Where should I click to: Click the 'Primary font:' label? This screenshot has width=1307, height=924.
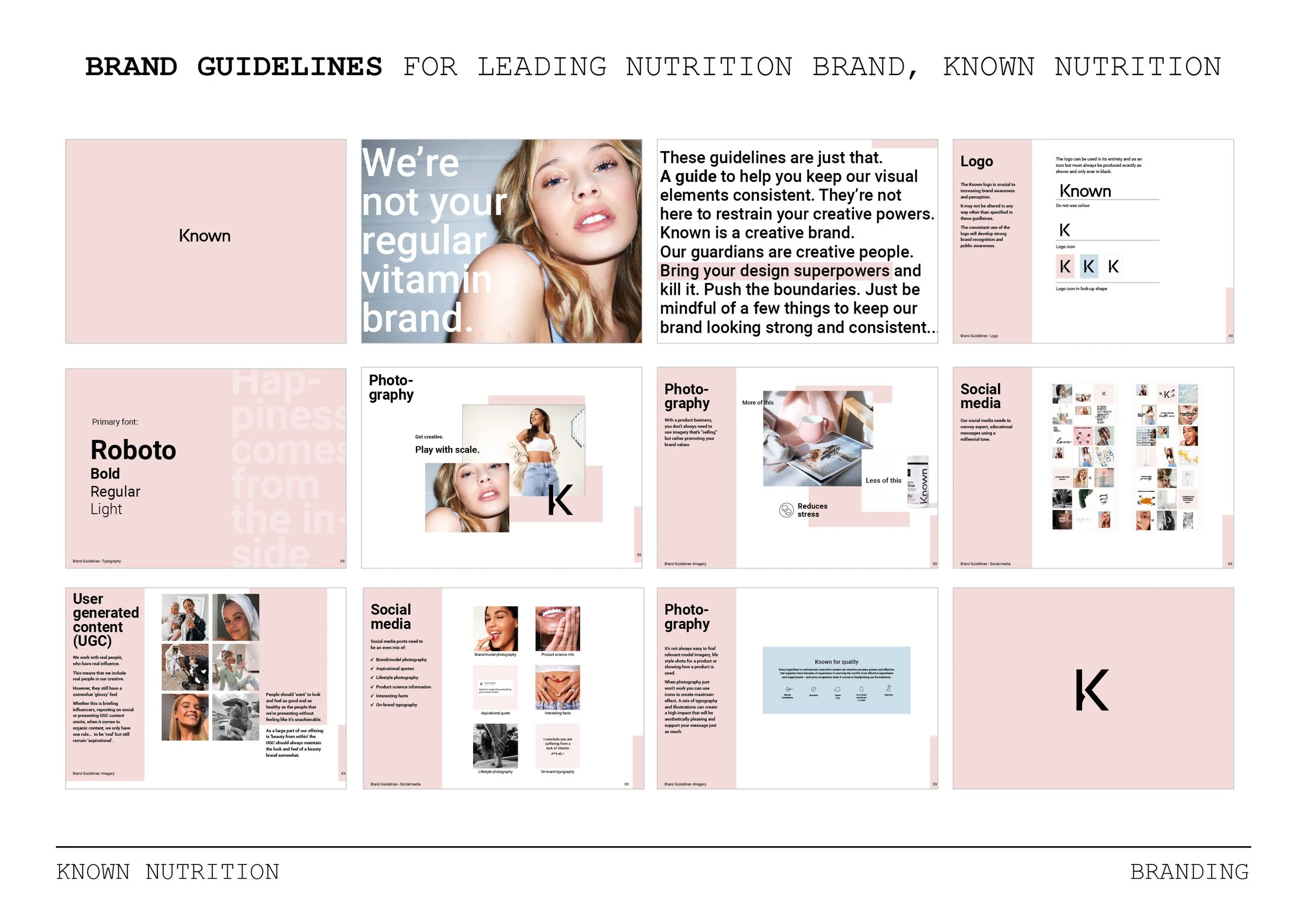pyautogui.click(x=115, y=422)
